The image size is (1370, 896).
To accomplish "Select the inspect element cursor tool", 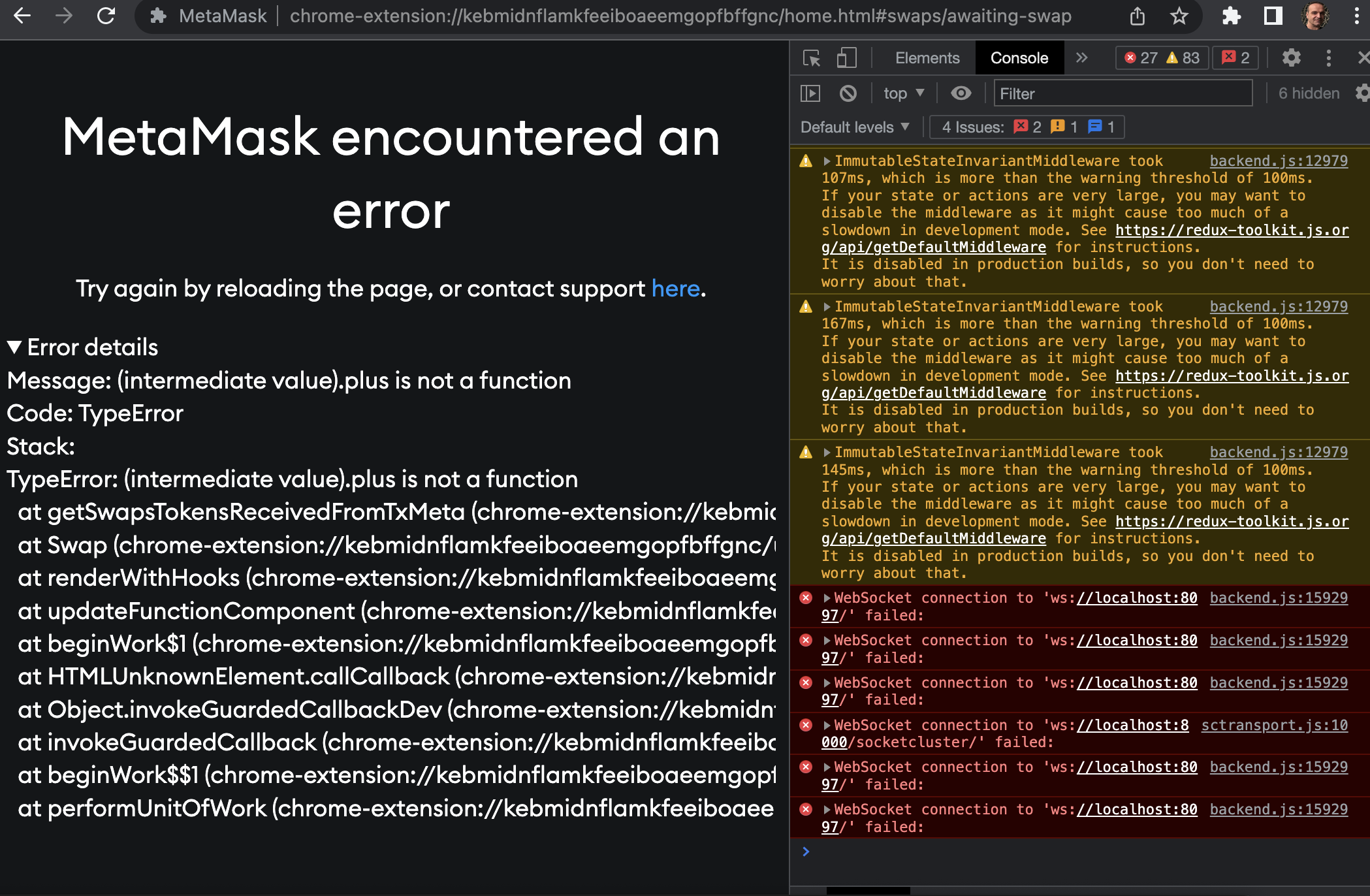I will [812, 57].
